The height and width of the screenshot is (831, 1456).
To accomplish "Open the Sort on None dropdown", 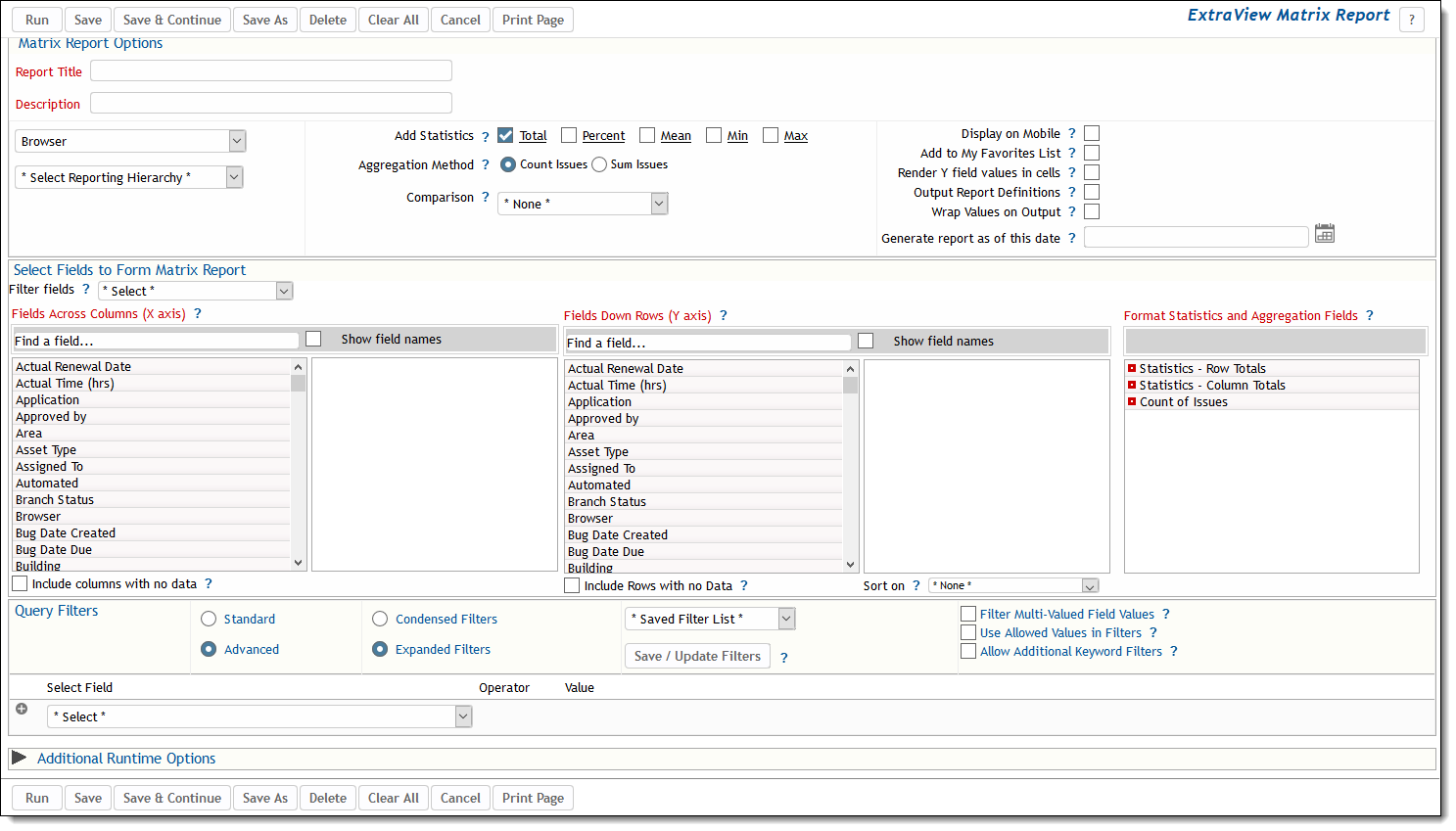I will [x=1013, y=585].
